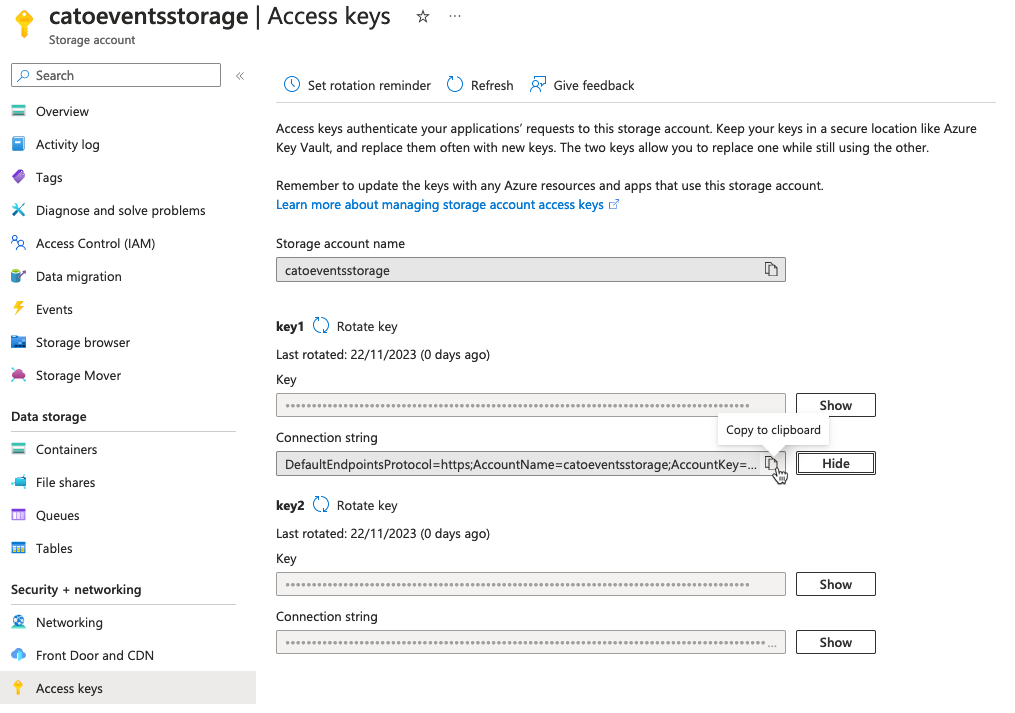
Task: Click the Refresh icon in toolbar
Action: click(x=455, y=85)
